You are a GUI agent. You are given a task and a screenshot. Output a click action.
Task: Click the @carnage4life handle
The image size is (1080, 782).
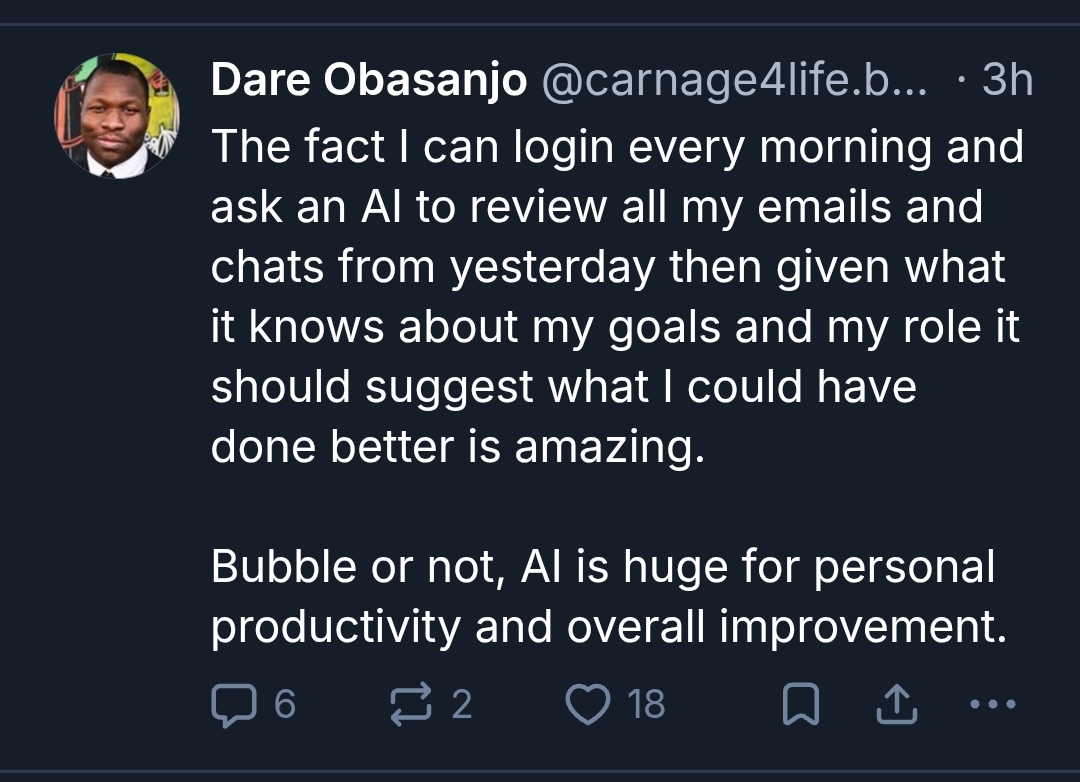pos(735,82)
